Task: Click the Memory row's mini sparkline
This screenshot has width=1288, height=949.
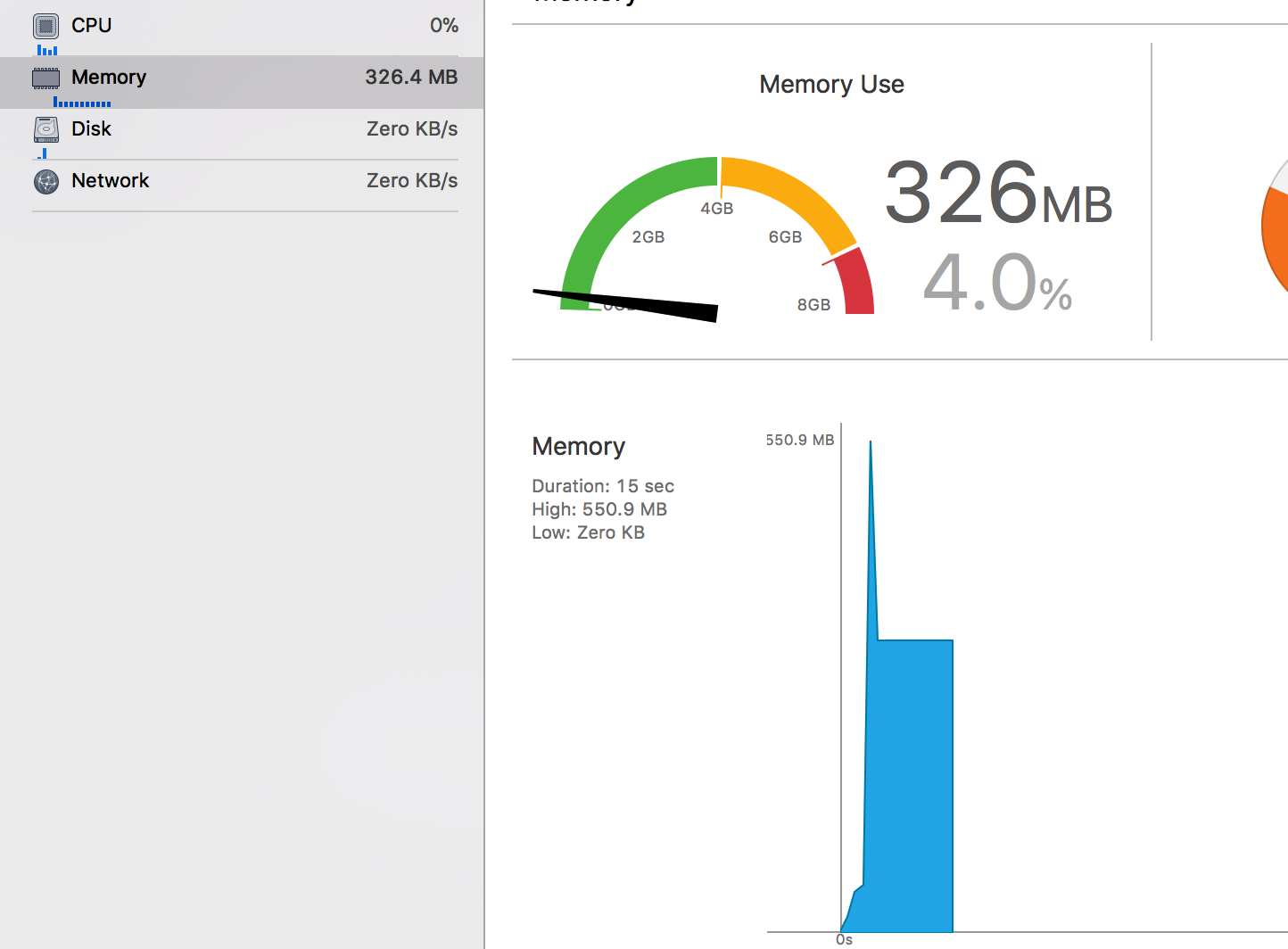Action: pos(82,103)
